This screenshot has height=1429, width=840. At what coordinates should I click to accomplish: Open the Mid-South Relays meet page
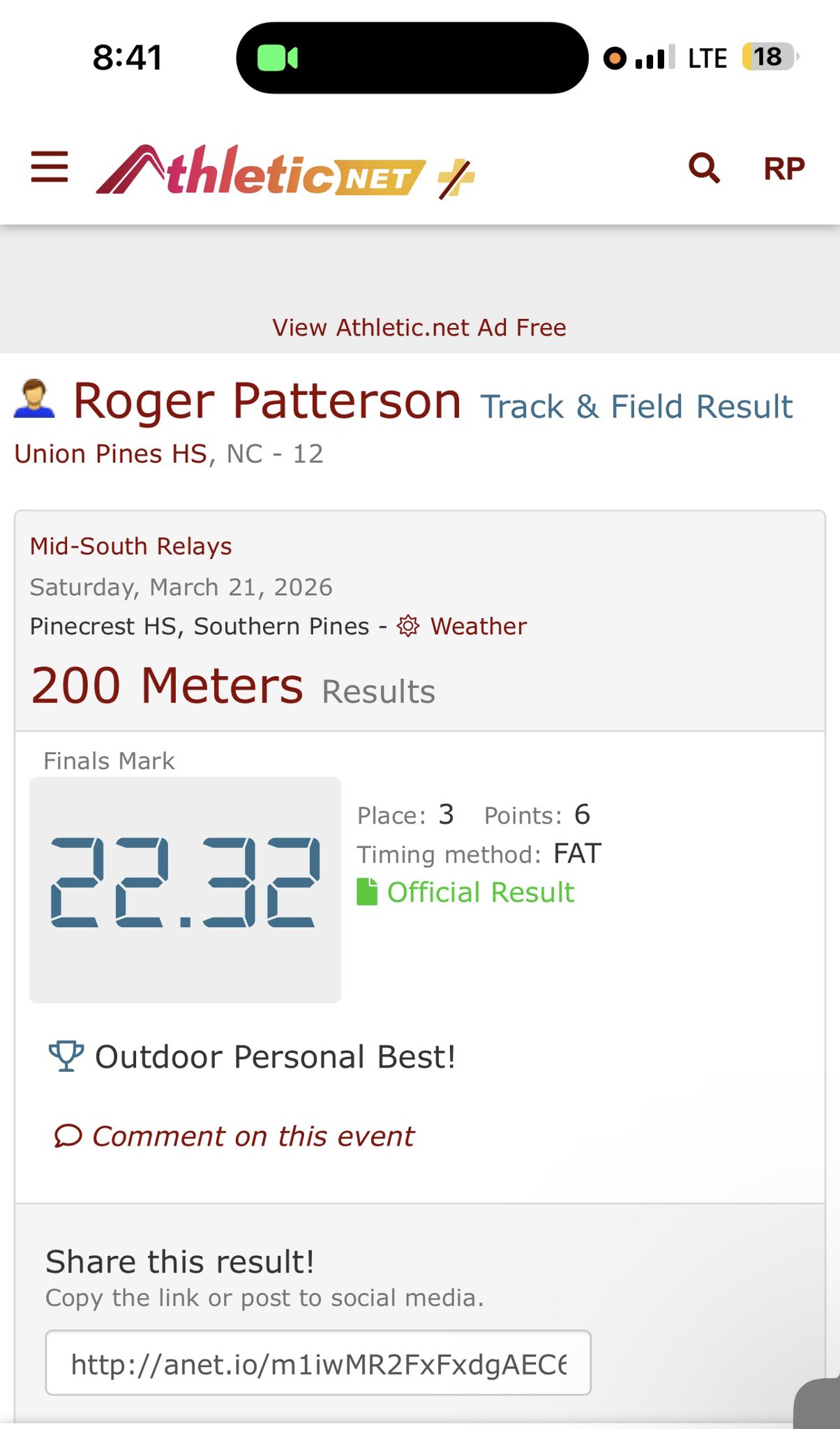tap(130, 546)
